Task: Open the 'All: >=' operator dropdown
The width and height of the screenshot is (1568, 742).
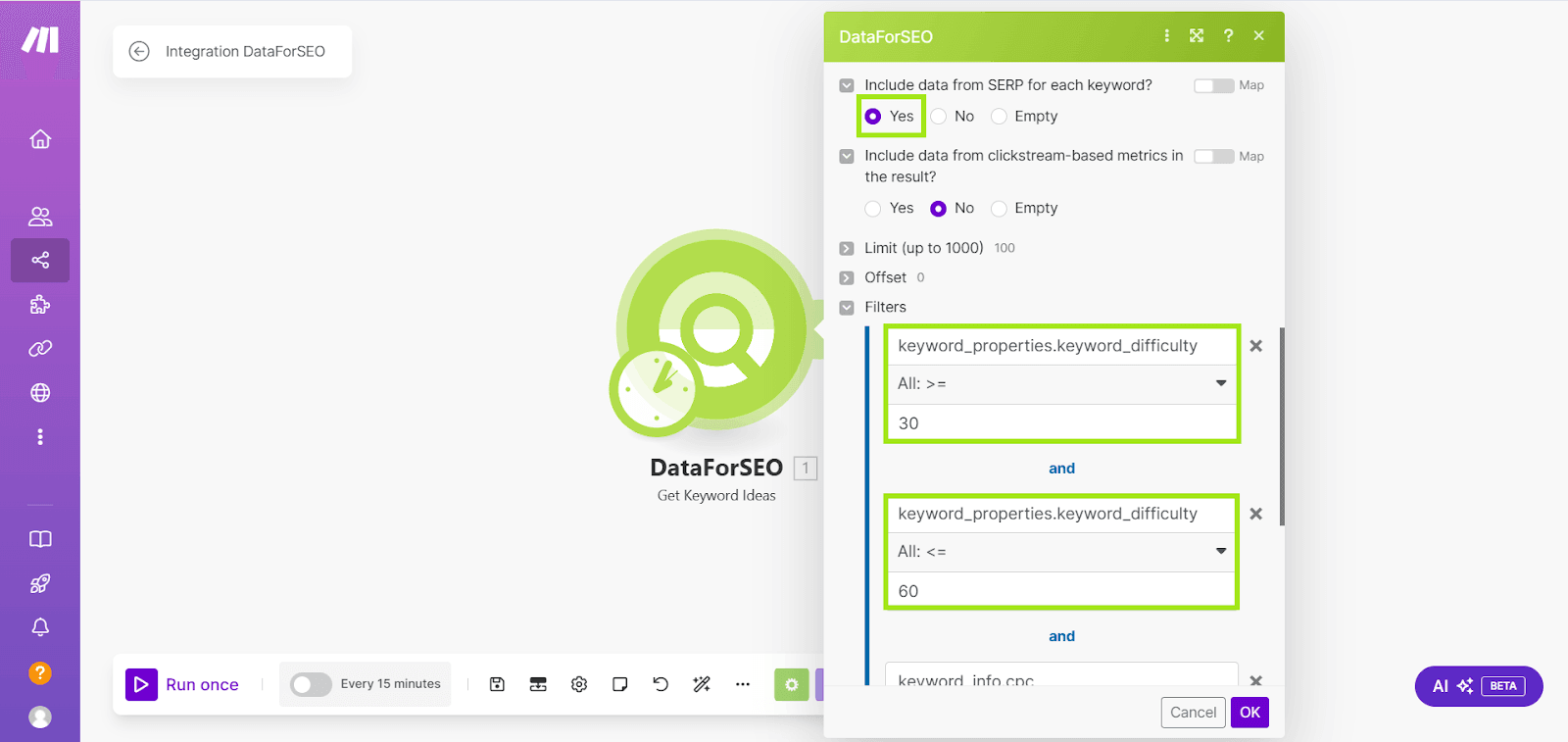Action: coord(1061,383)
